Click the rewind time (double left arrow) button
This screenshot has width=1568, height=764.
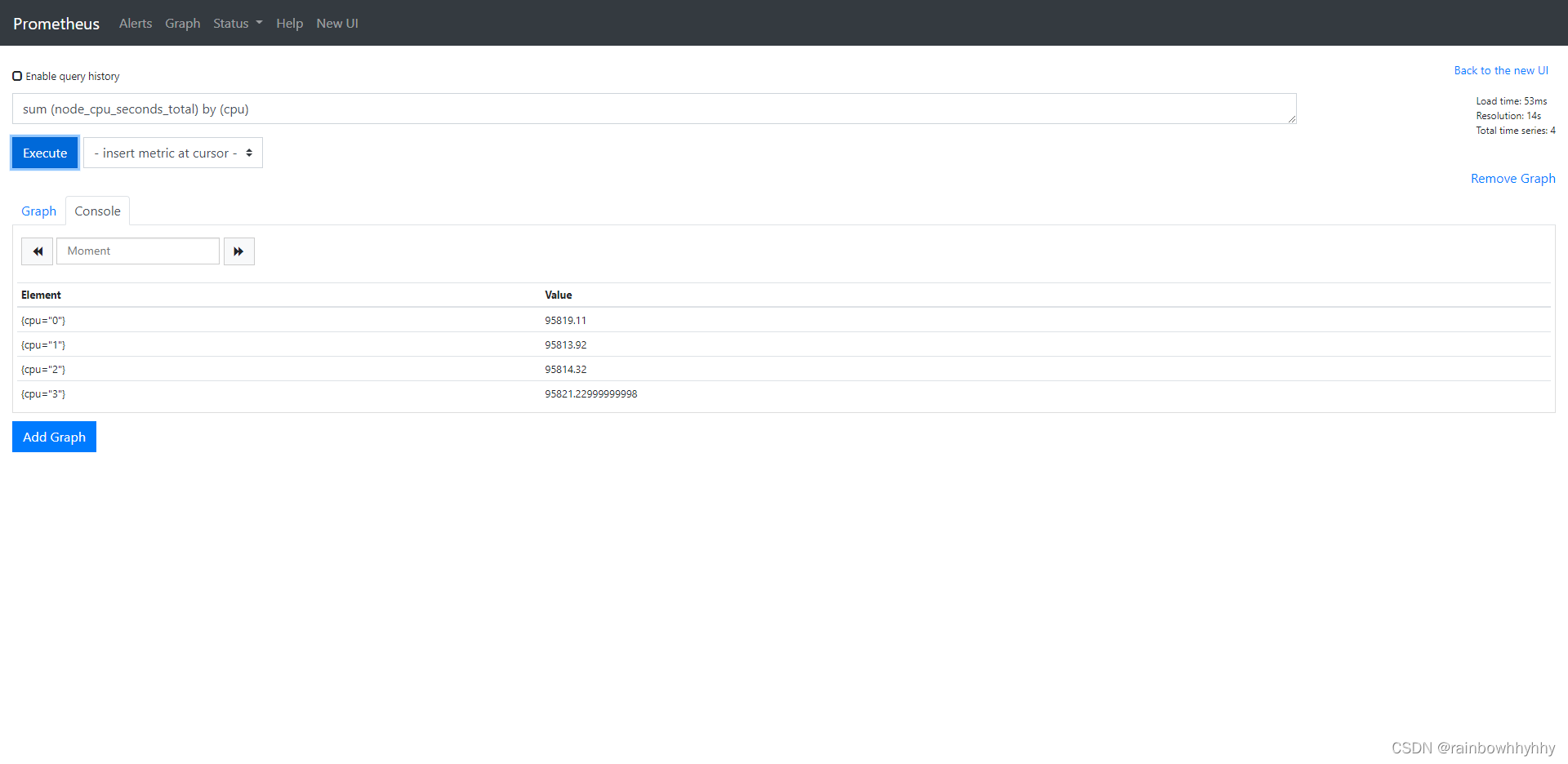[37, 251]
